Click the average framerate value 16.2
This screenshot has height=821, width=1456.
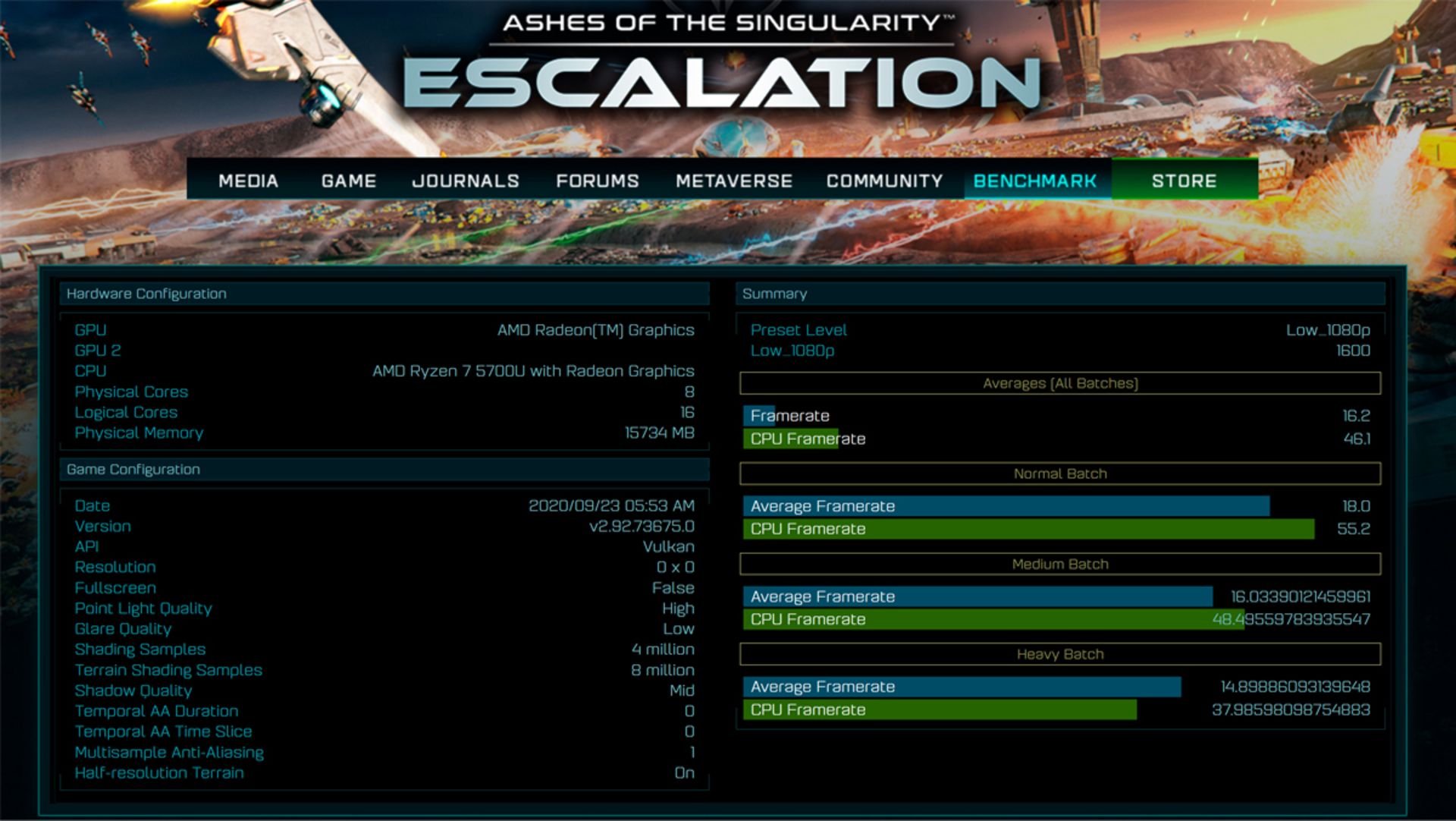click(1356, 416)
